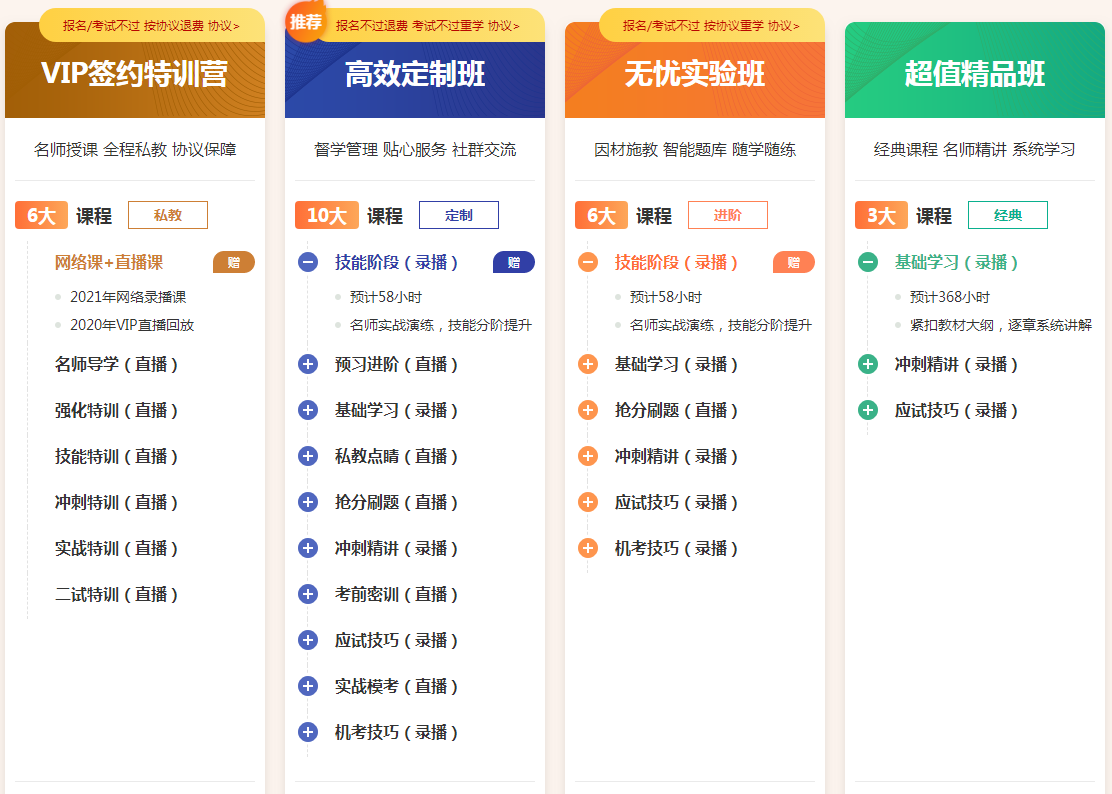Expand 抢分刷题（直播）in 无忧实验班
Screen dimensions: 1112x794
point(587,410)
